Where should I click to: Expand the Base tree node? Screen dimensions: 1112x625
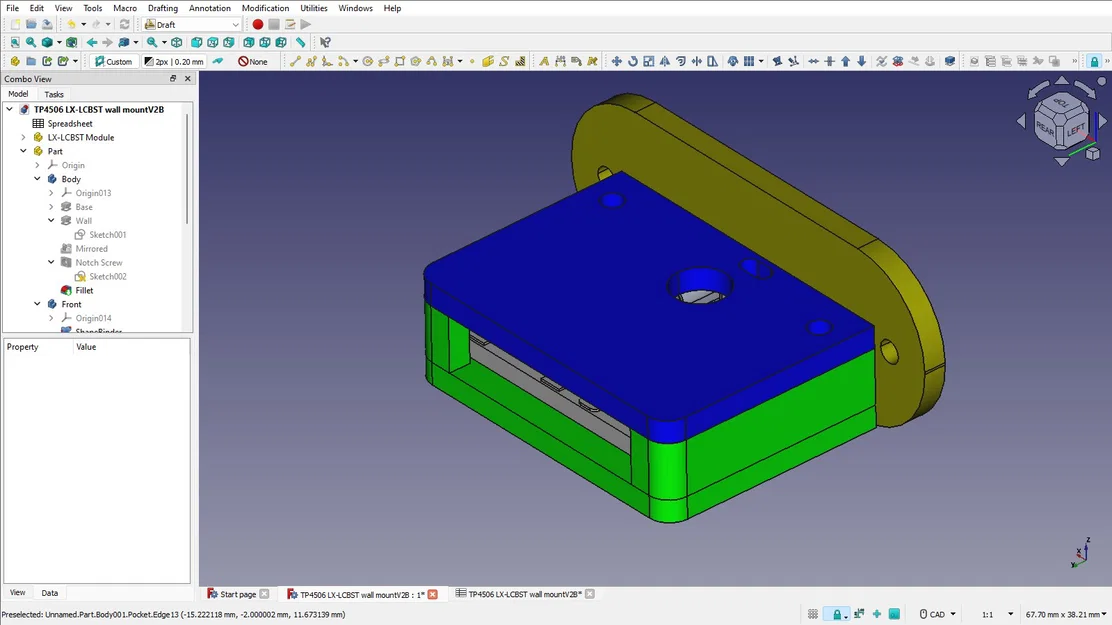pyautogui.click(x=51, y=207)
